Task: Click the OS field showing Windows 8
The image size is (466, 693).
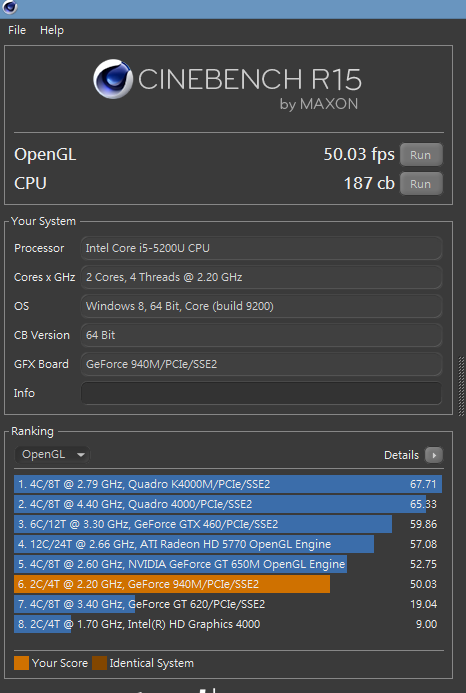Action: [261, 306]
